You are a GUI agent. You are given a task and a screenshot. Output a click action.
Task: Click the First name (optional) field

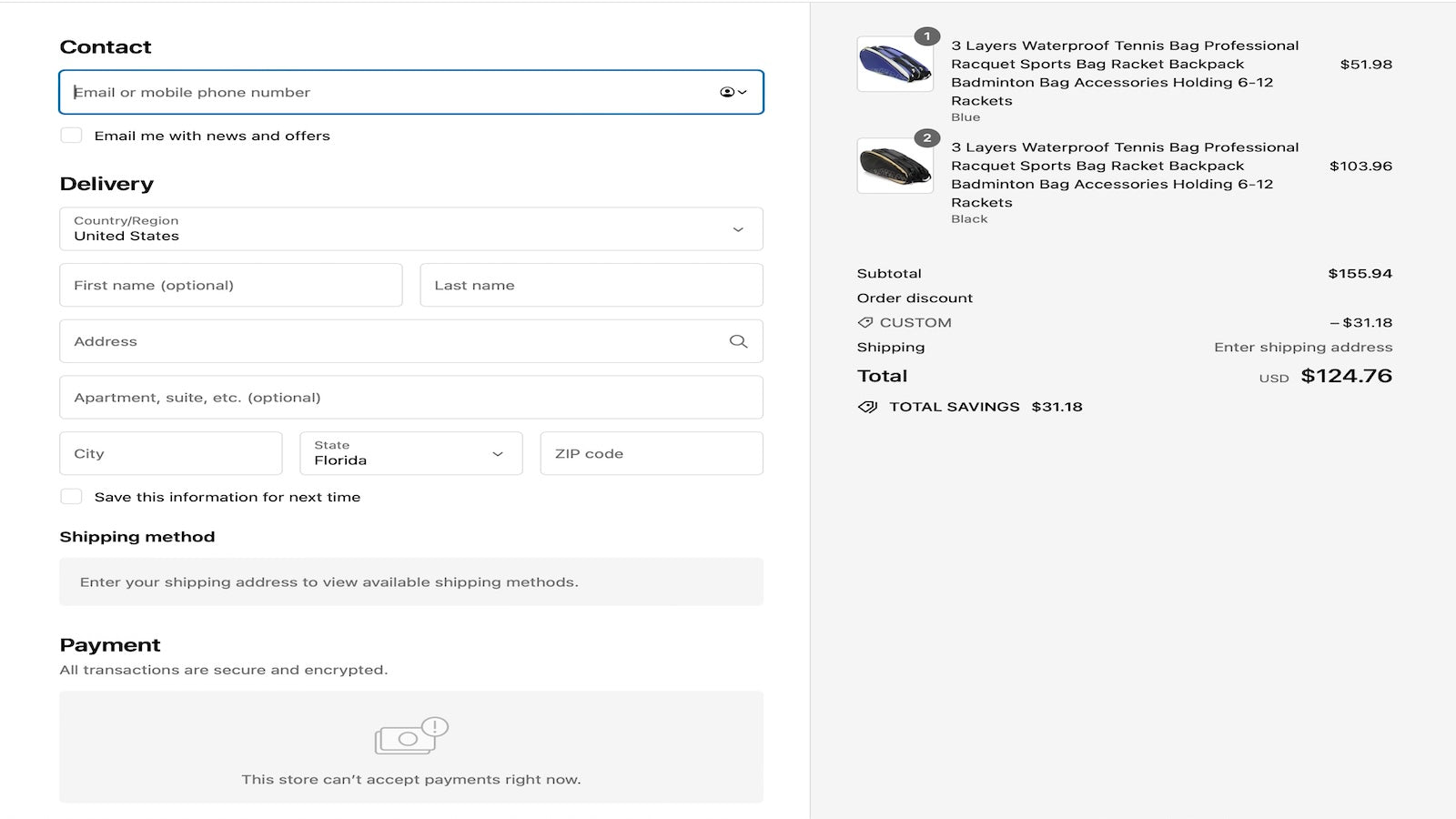pyautogui.click(x=230, y=285)
